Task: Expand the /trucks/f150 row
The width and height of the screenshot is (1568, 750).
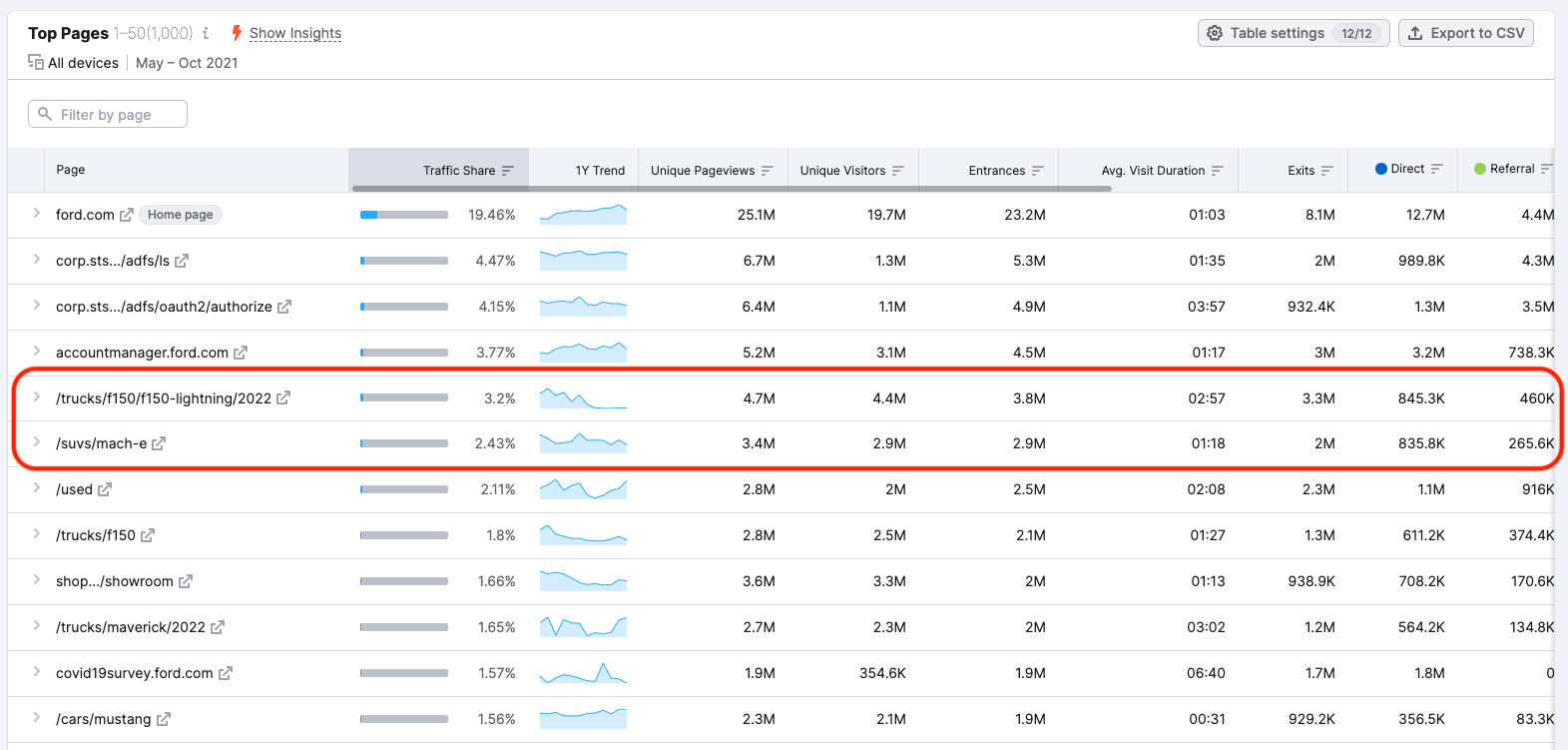Action: pyautogui.click(x=37, y=533)
